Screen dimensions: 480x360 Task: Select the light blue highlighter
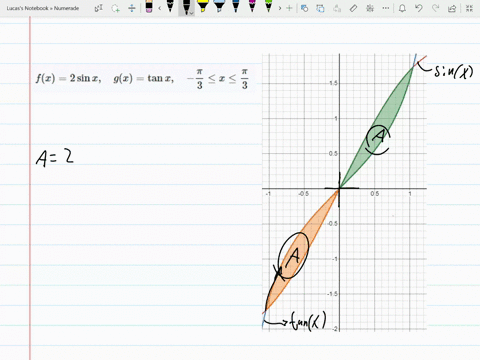[219, 6]
